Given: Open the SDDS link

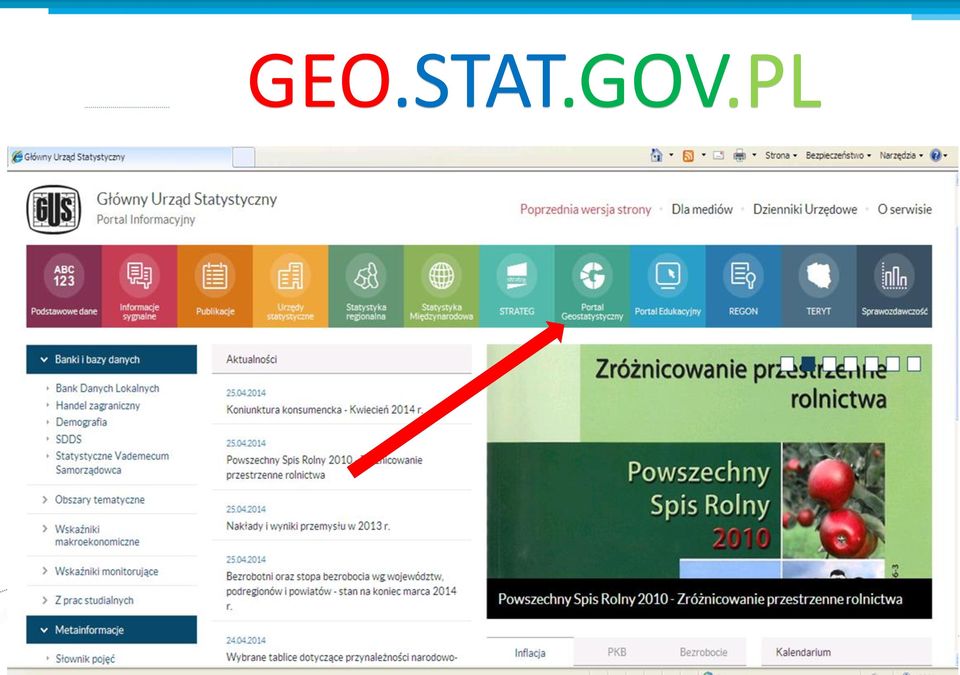Looking at the screenshot, I should (x=69, y=439).
